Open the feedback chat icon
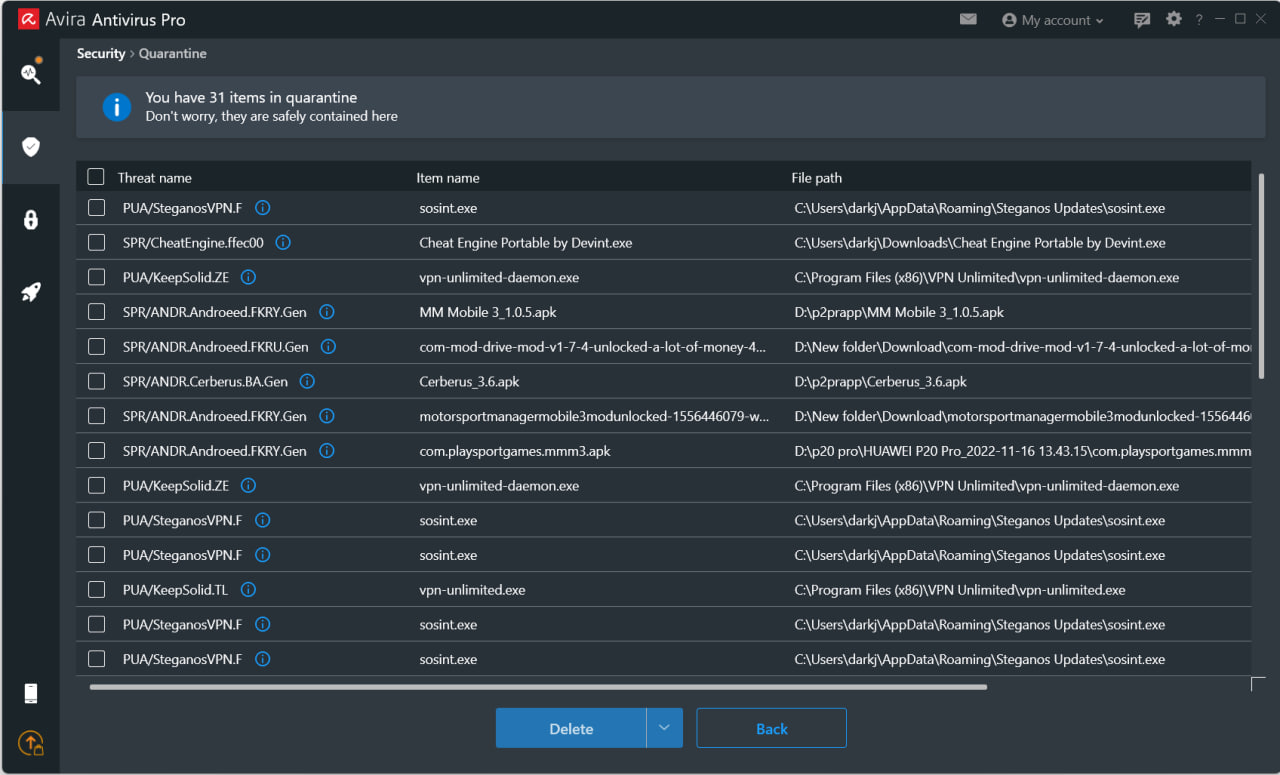 pyautogui.click(x=1142, y=20)
